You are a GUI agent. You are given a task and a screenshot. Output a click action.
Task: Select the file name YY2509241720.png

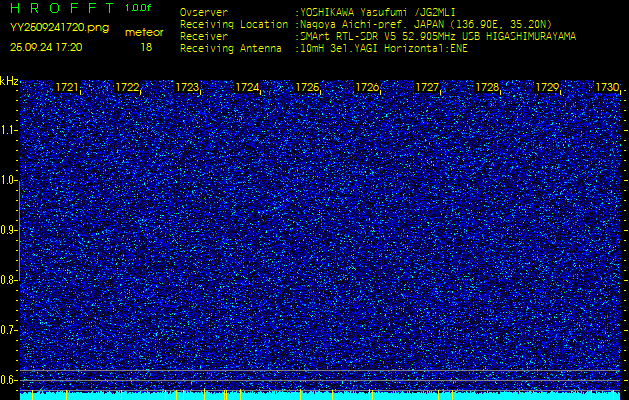click(x=59, y=28)
